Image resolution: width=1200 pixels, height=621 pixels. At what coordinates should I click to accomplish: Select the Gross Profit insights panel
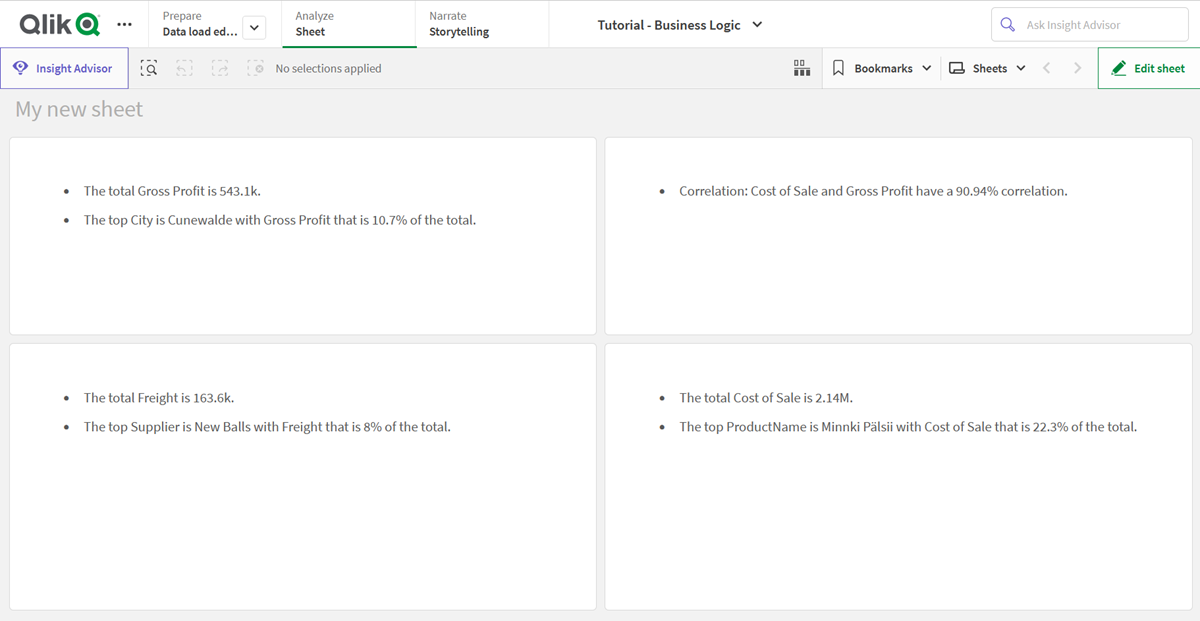pos(303,236)
